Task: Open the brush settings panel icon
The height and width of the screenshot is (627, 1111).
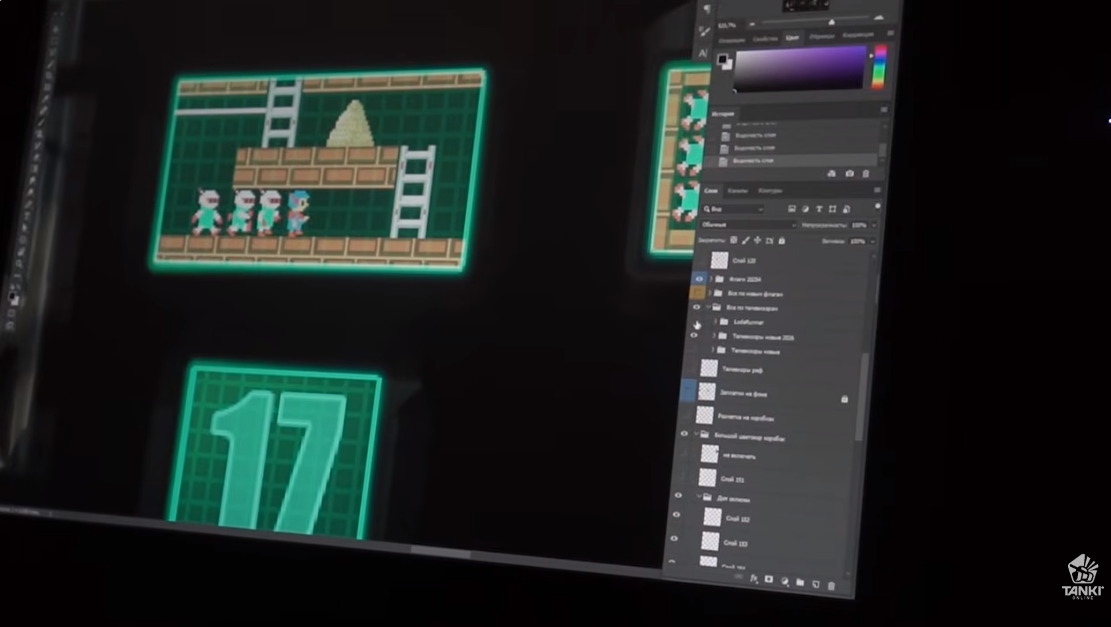Action: pyautogui.click(x=704, y=31)
